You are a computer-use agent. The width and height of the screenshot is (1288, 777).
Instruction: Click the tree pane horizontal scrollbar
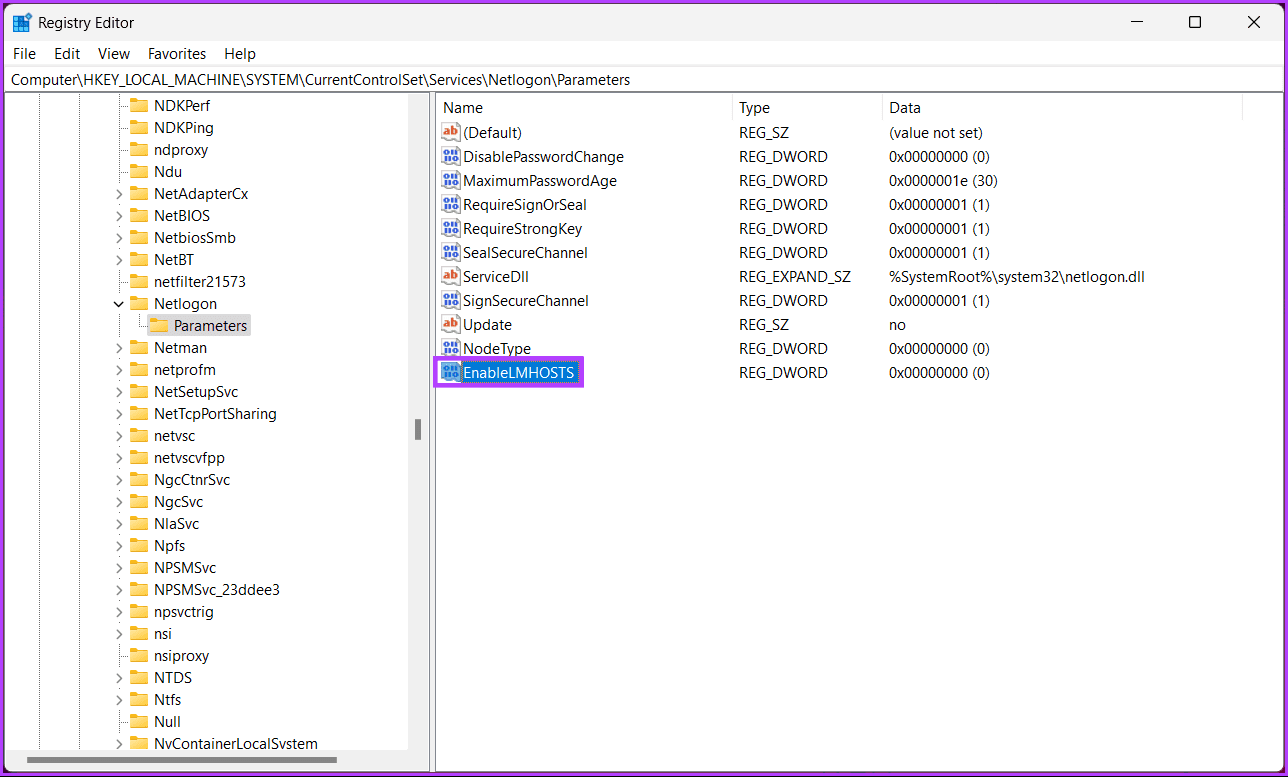182,760
